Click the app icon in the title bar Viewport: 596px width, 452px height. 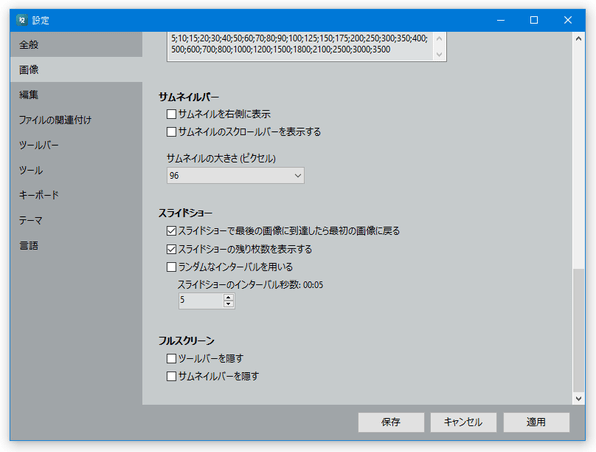point(22,20)
